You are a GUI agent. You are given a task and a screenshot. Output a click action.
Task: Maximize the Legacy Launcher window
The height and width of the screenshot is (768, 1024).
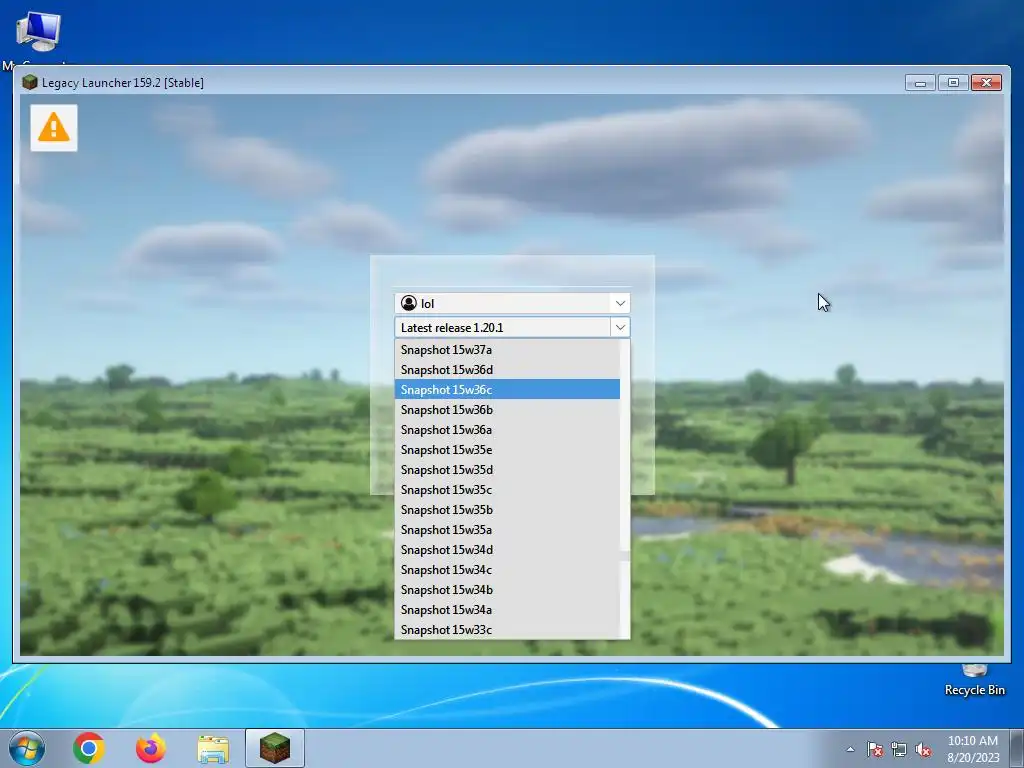pos(953,83)
